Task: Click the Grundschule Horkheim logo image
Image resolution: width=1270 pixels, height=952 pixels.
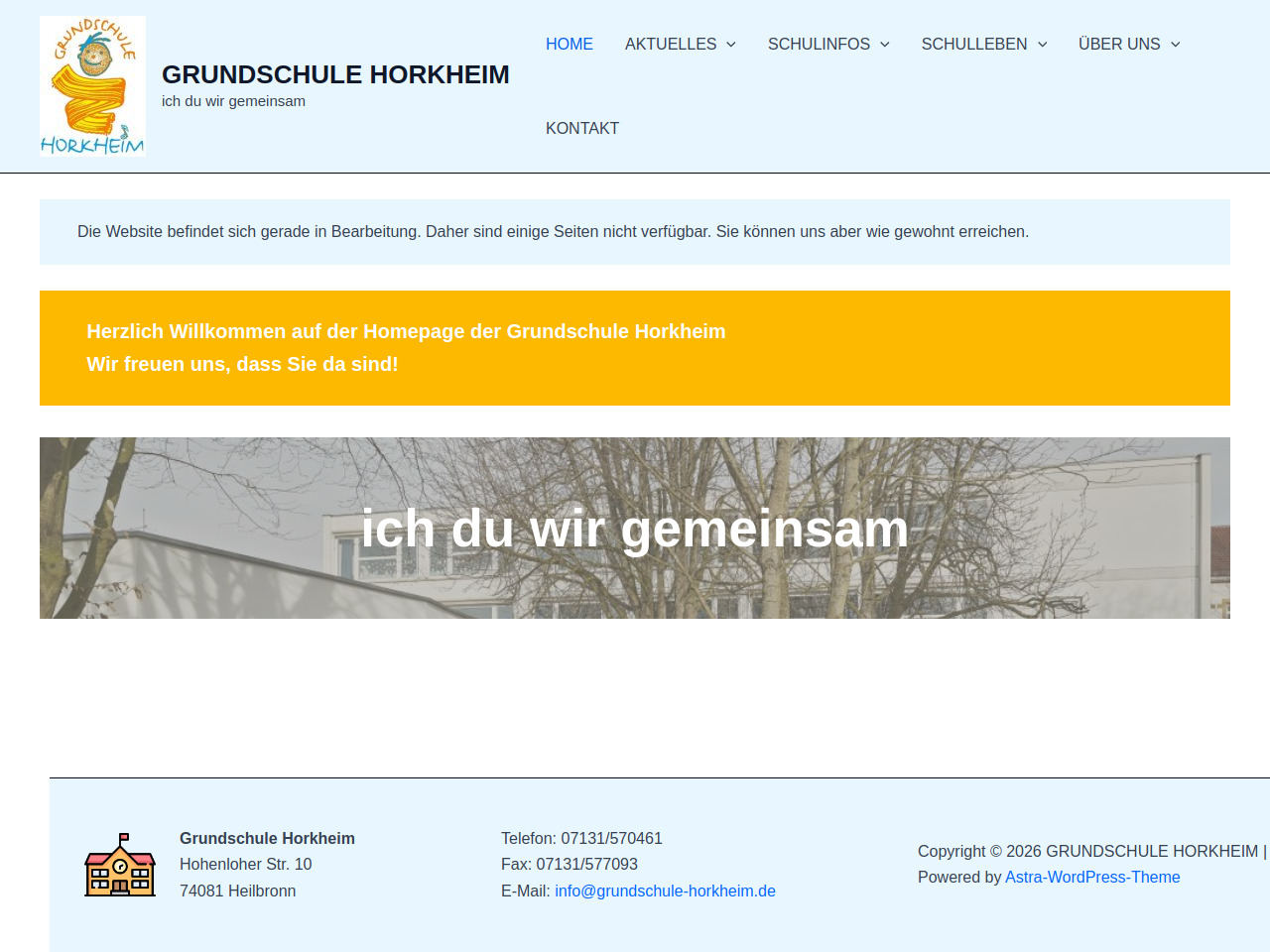Action: click(92, 86)
